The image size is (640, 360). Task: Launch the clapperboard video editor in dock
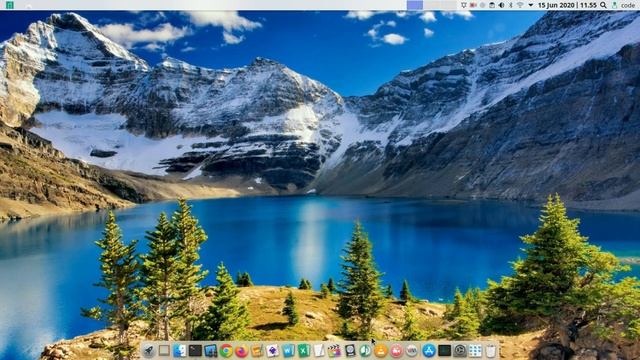tap(334, 350)
